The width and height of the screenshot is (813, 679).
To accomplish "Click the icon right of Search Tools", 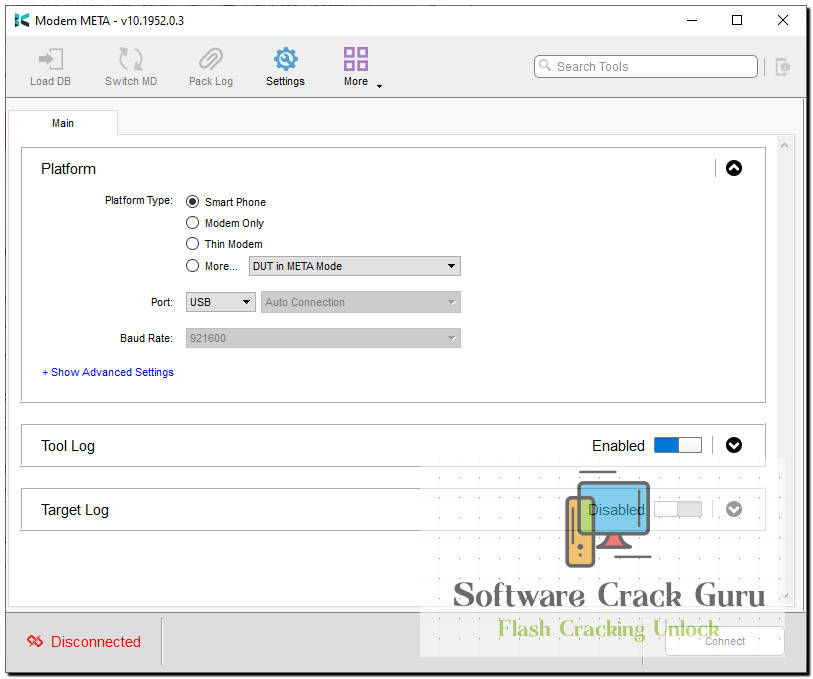I will (782, 67).
